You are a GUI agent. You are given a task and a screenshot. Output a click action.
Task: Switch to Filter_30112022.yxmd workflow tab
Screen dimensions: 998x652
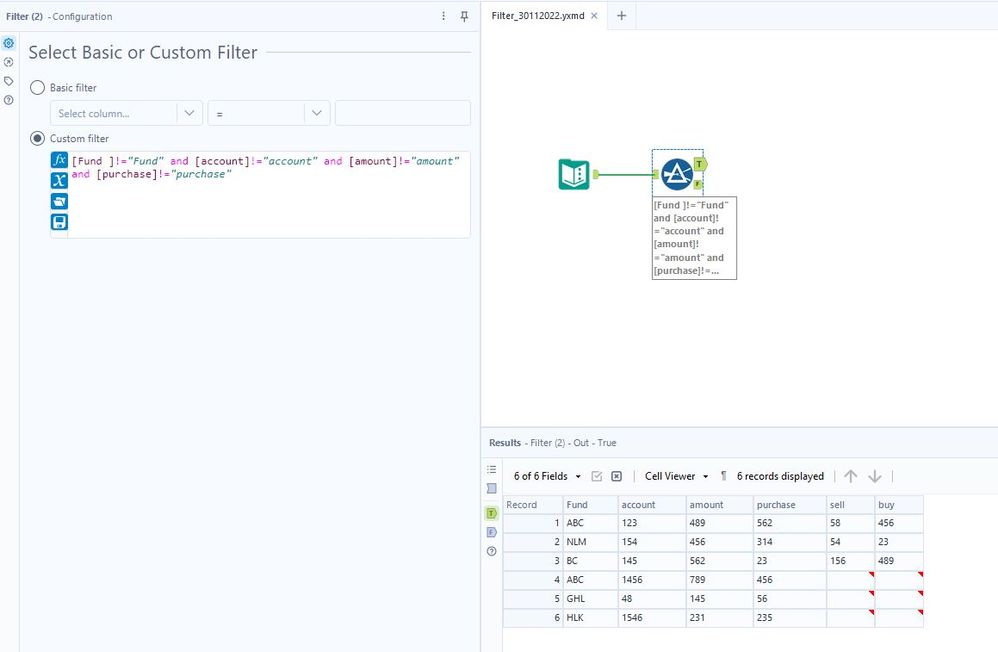tap(538, 16)
